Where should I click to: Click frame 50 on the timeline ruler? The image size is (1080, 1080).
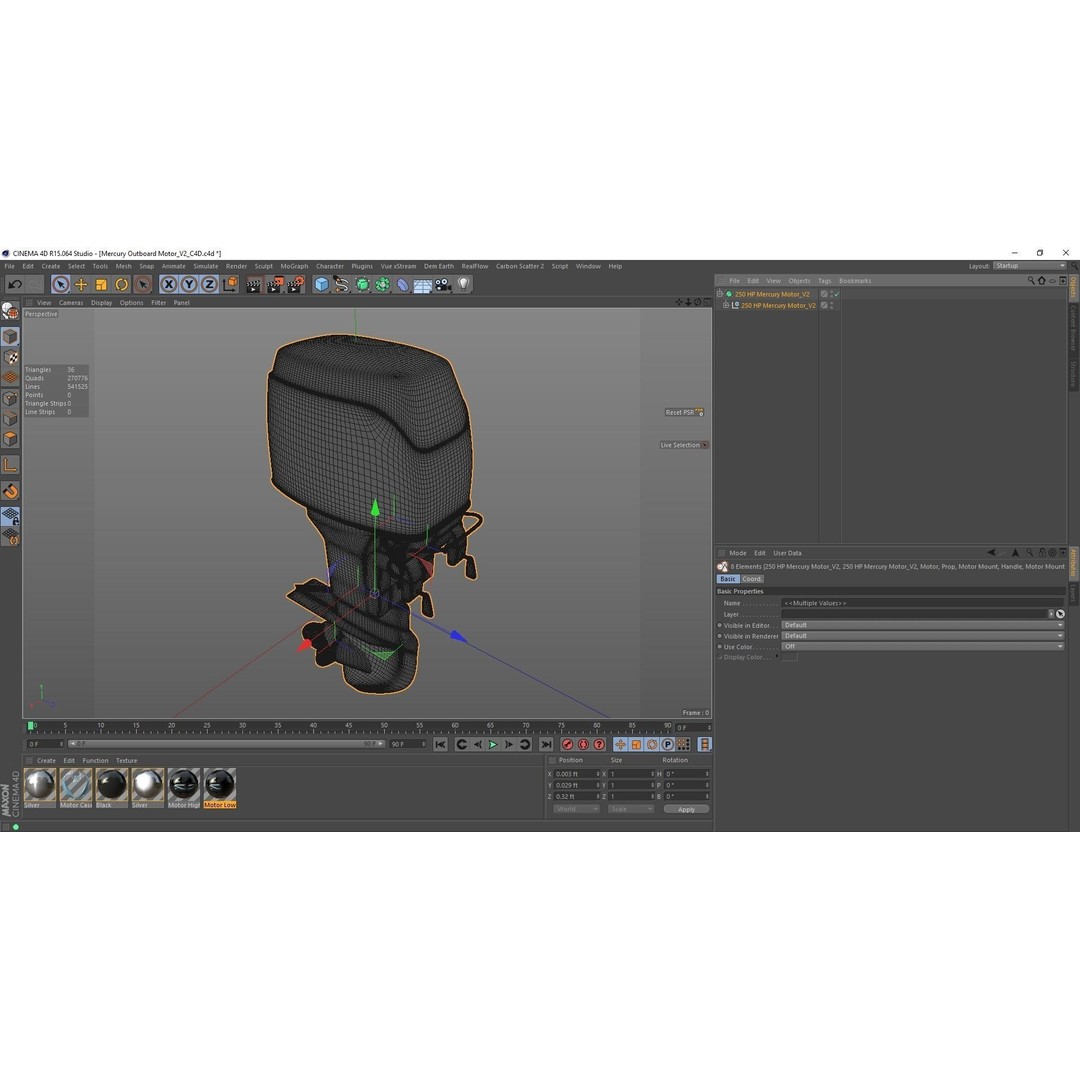click(384, 727)
